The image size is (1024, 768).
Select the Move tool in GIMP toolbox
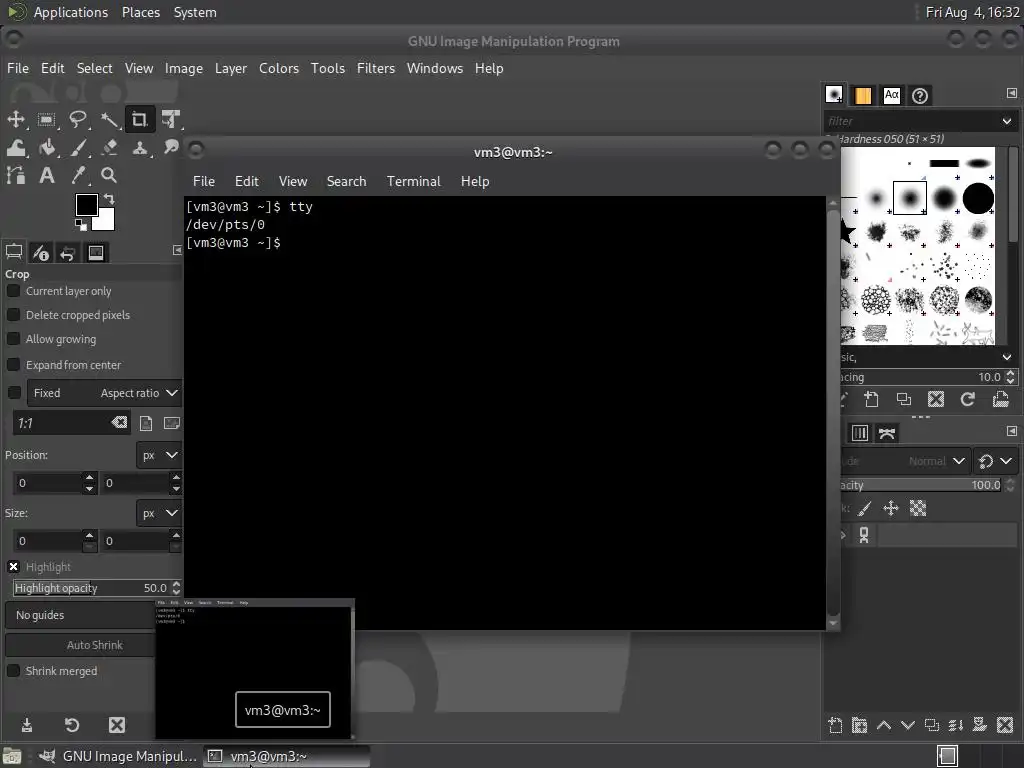pos(16,120)
